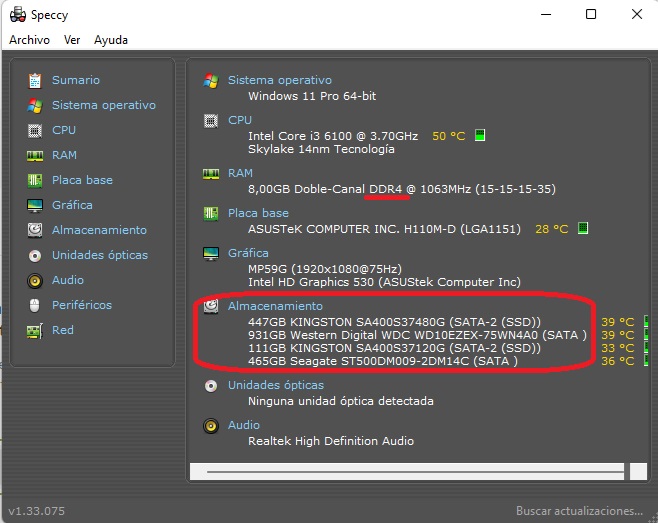Click the Periféricos mouse icon in sidebar
The width and height of the screenshot is (658, 523).
coord(35,305)
